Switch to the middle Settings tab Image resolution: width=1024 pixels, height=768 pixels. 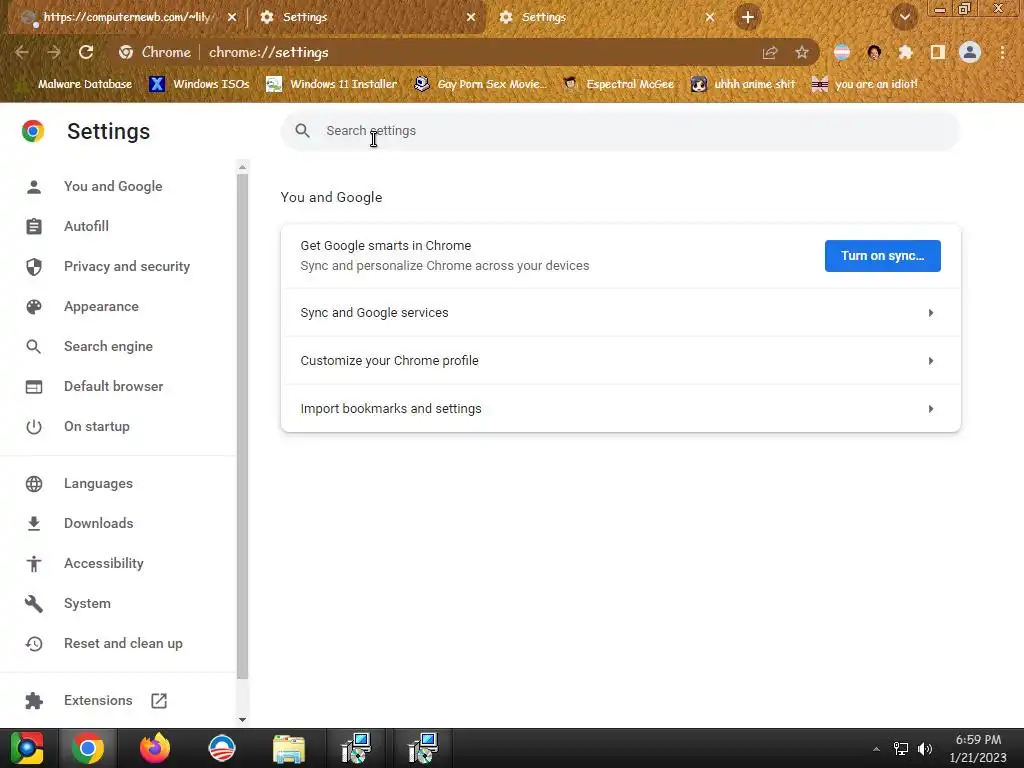coord(366,17)
